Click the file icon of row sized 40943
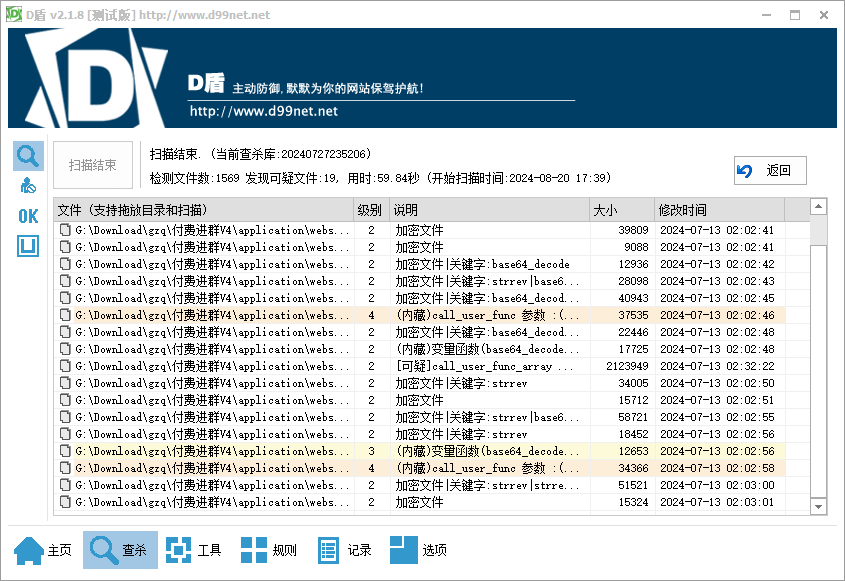The height and width of the screenshot is (581, 845). (65, 298)
